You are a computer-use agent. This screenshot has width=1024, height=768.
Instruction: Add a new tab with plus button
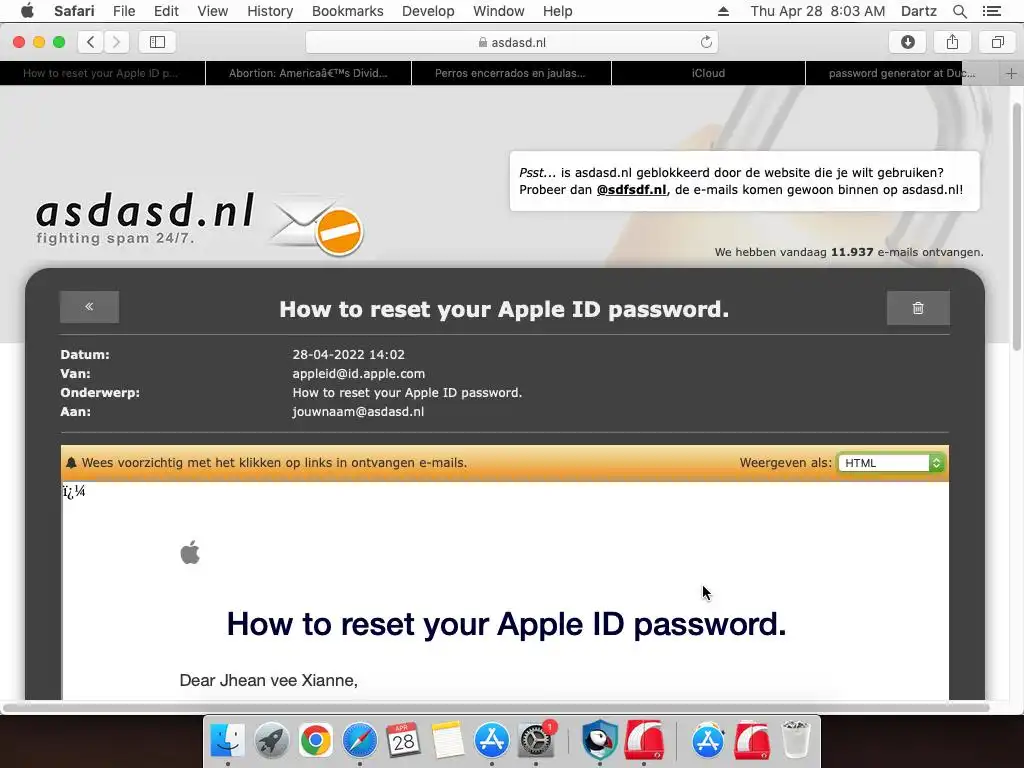point(1011,73)
